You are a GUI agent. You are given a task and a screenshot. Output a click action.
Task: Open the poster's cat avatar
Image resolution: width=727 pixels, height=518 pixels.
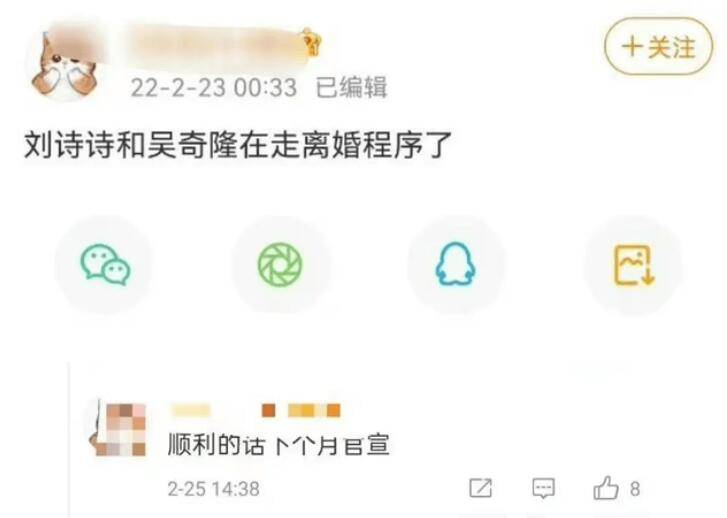(x=65, y=65)
